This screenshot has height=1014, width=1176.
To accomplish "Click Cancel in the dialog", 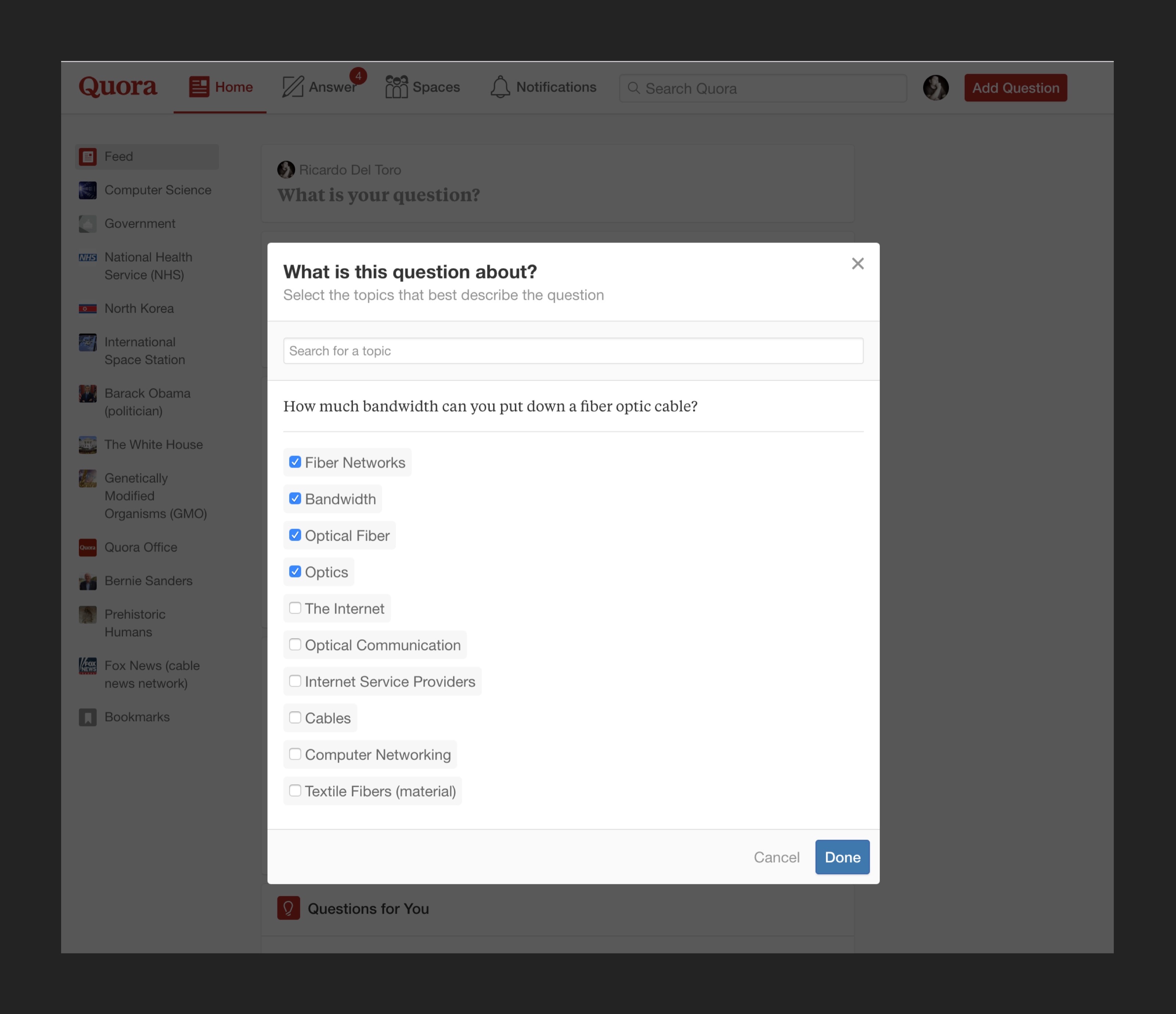I will pyautogui.click(x=776, y=857).
